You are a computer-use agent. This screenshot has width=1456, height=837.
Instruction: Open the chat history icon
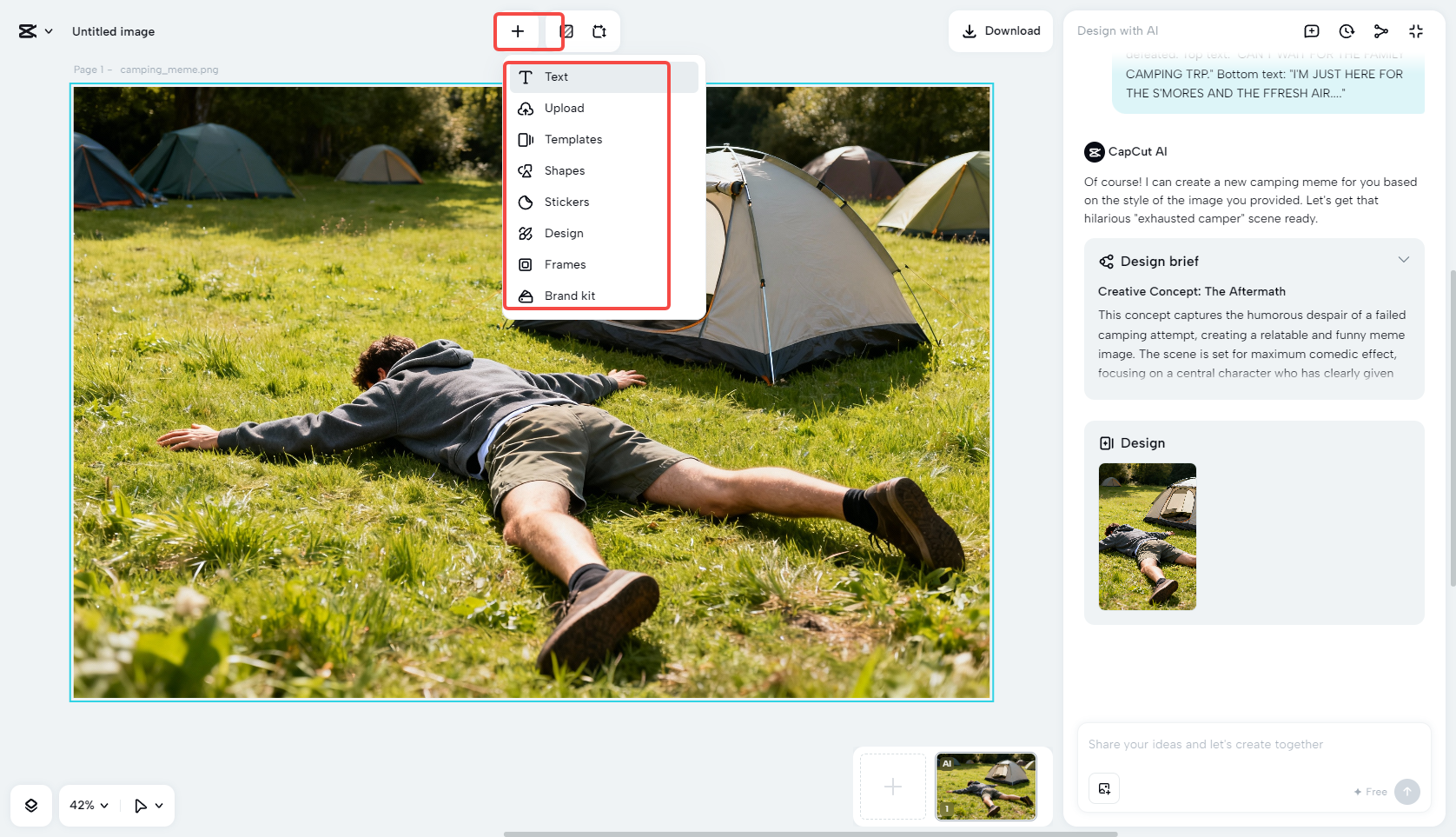[1346, 30]
